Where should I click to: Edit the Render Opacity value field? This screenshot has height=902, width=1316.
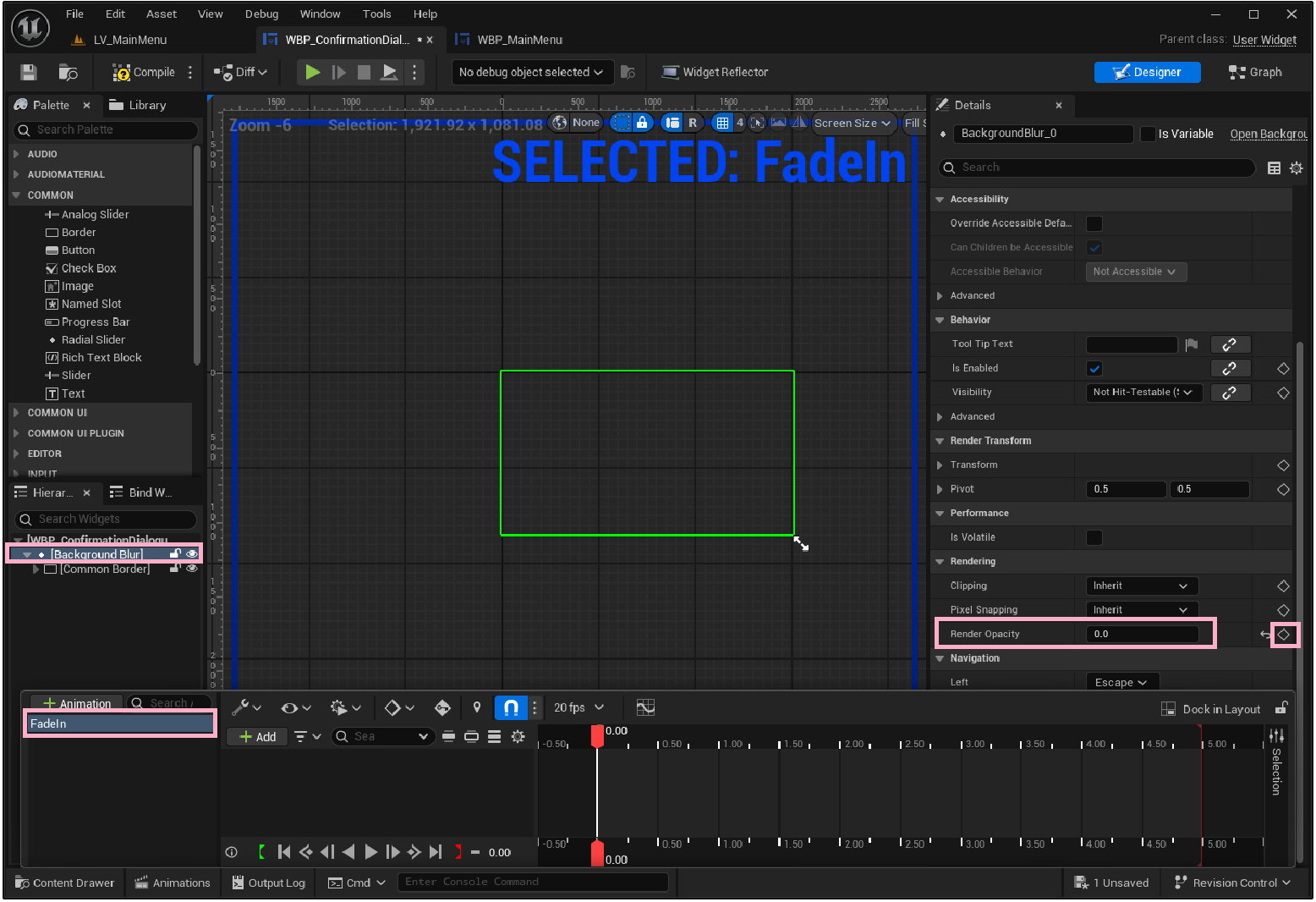tap(1143, 635)
